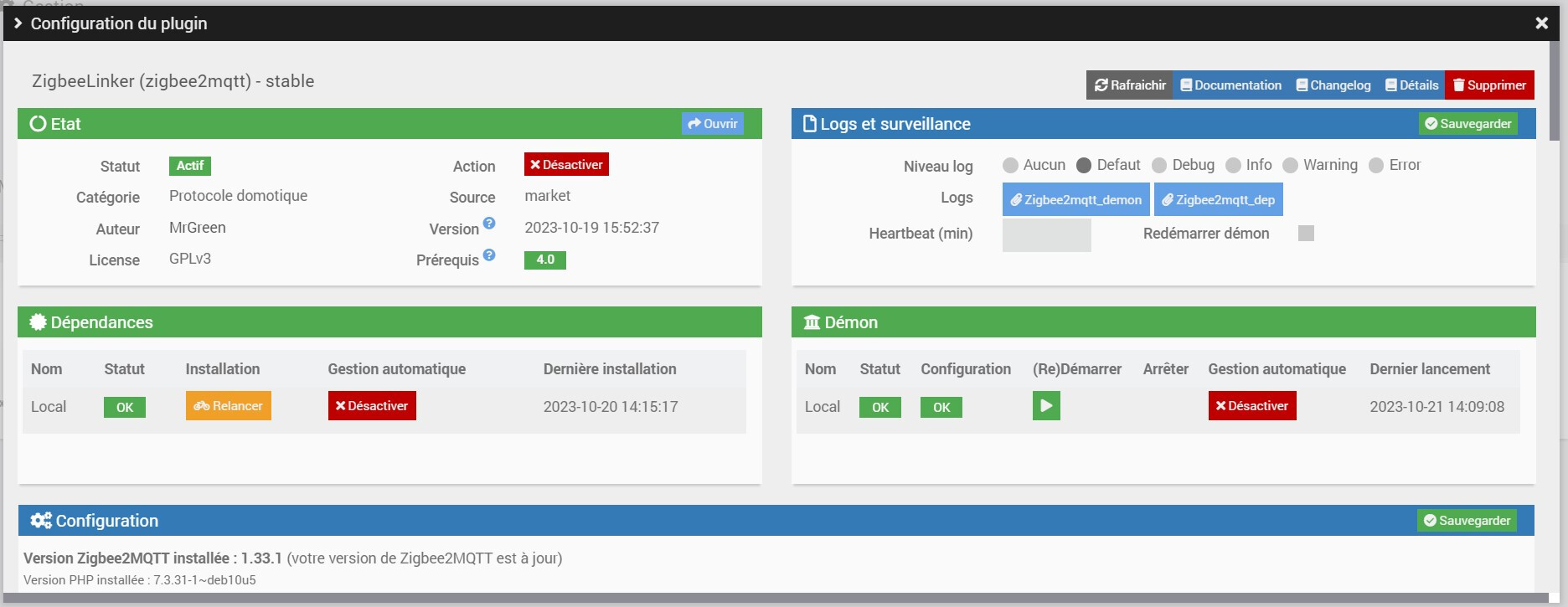The width and height of the screenshot is (1568, 607).
Task: Click the Actif status label
Action: coord(190,166)
